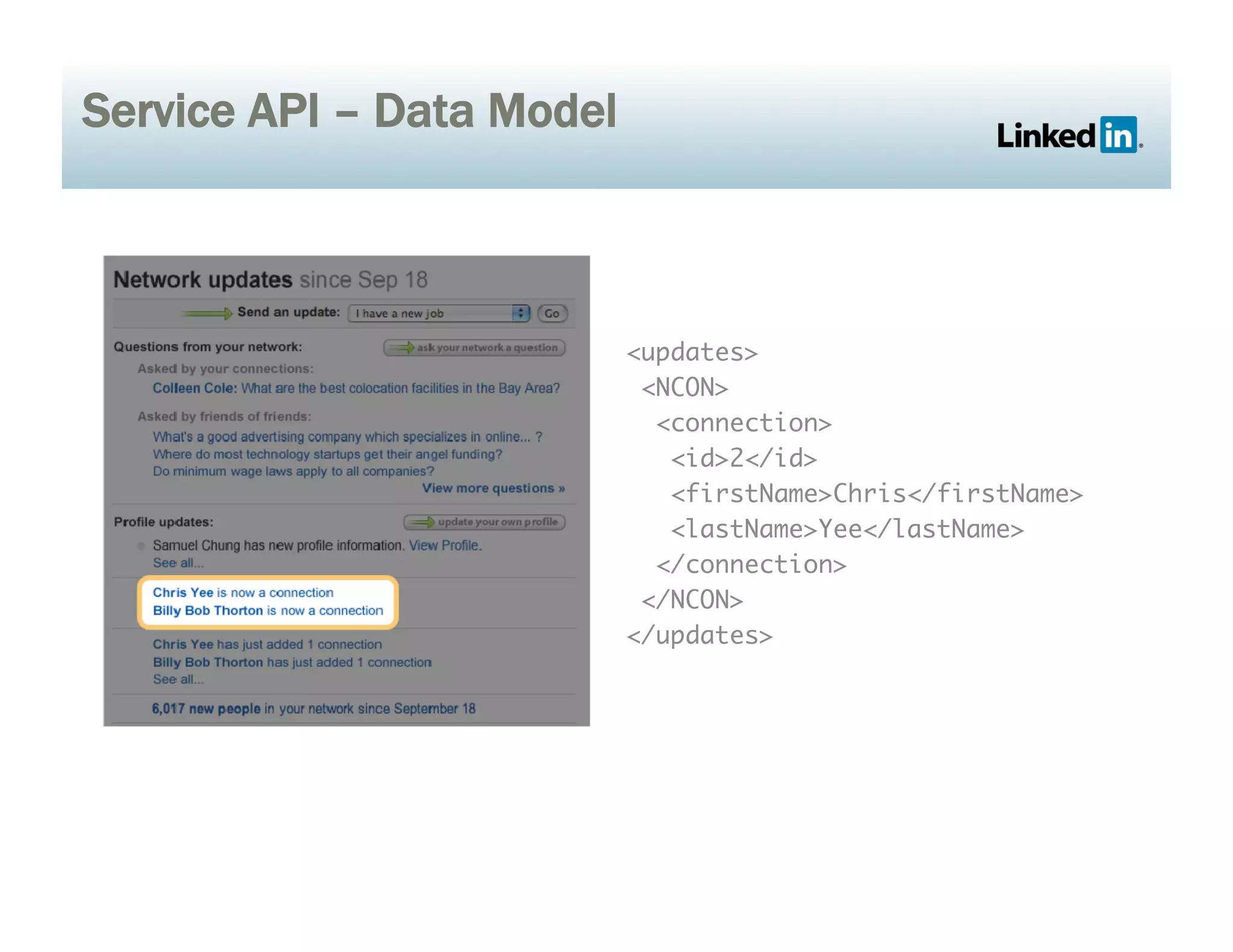Click the <lastName>Yee</lastName> line

(847, 529)
